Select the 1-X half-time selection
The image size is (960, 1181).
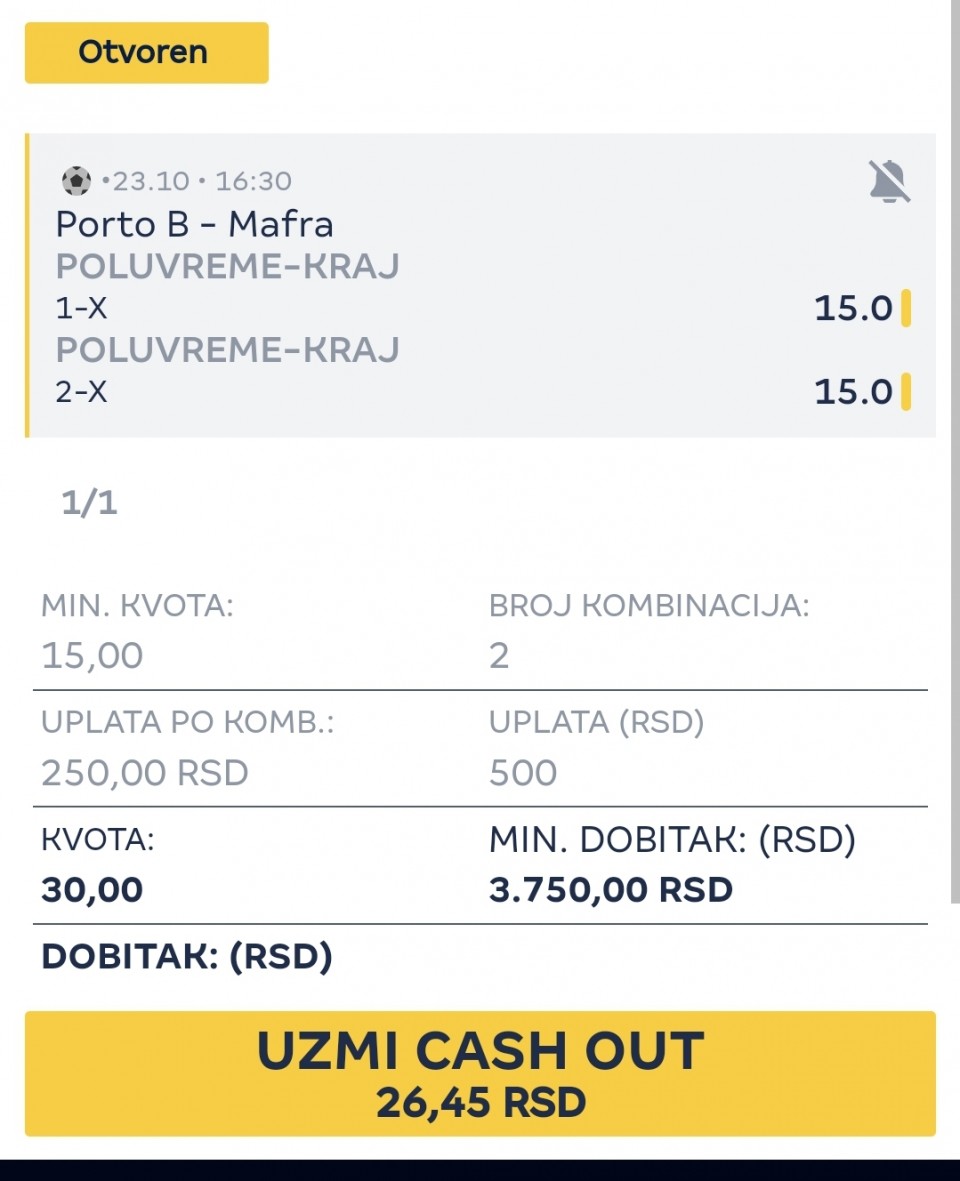(x=81, y=309)
